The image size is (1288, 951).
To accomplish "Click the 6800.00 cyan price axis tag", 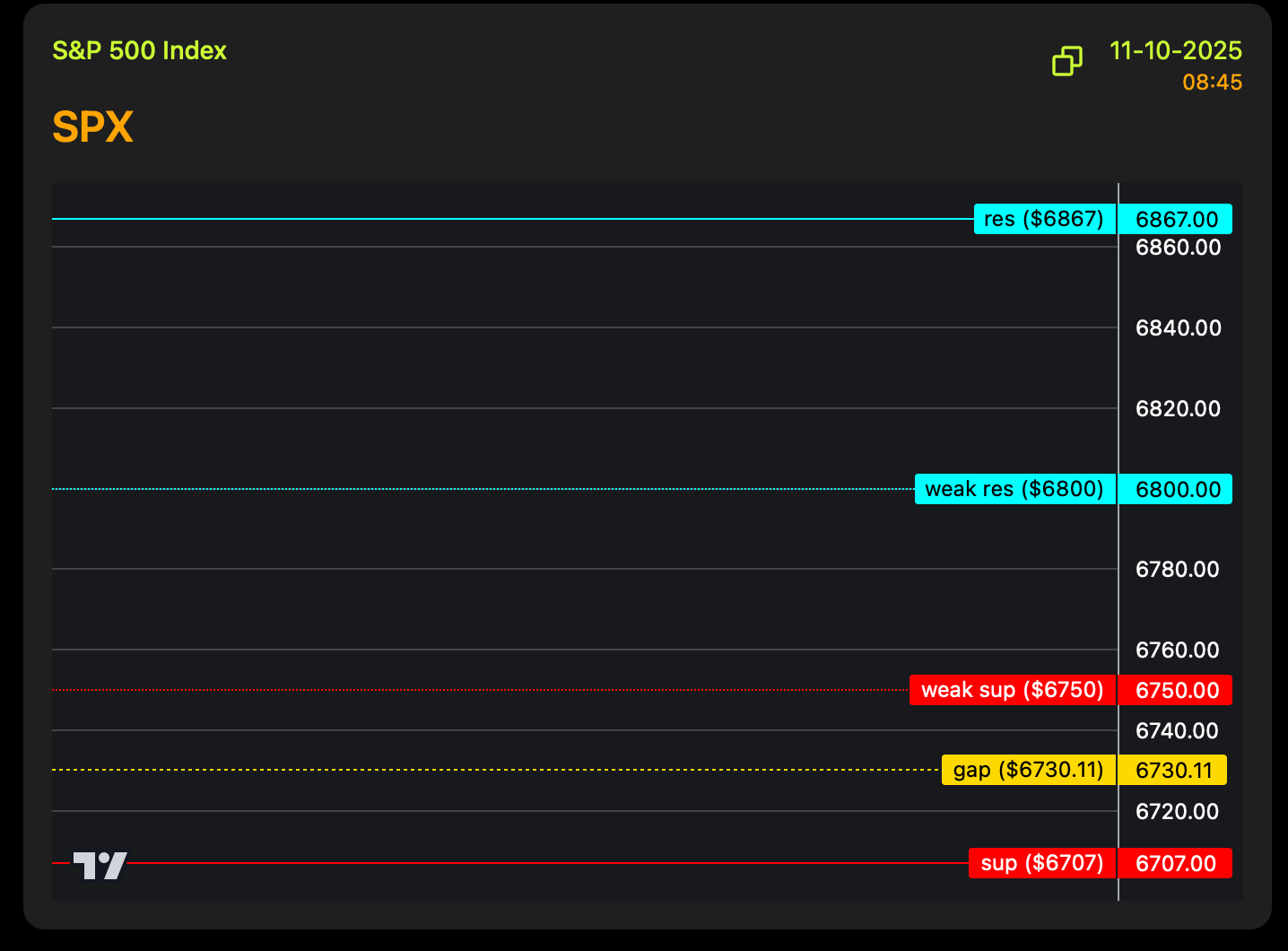I will [1176, 490].
